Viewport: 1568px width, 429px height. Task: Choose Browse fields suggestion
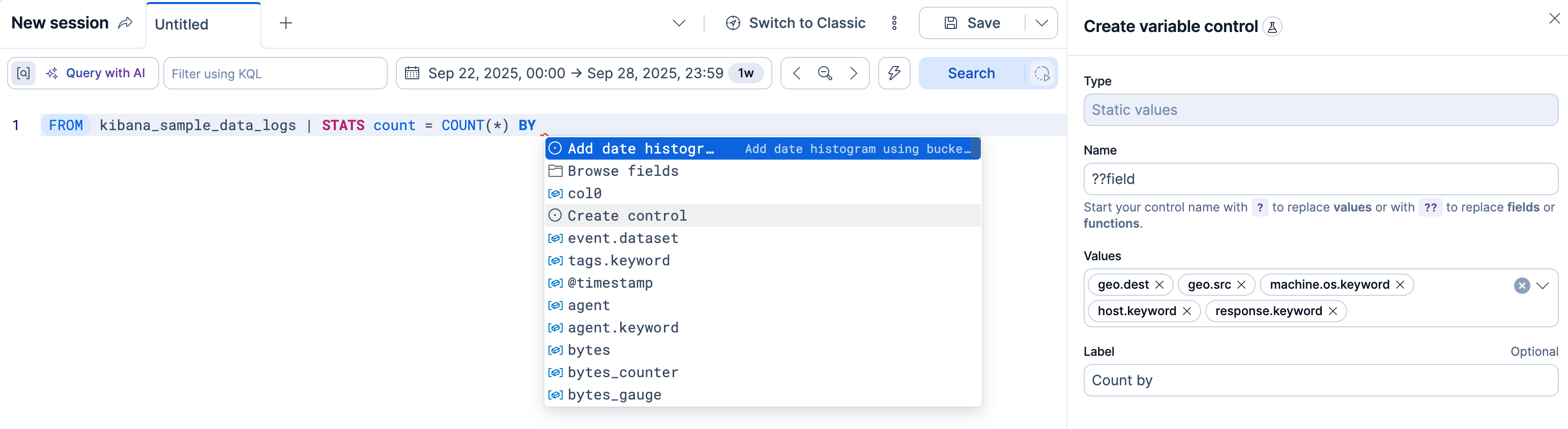(x=762, y=171)
